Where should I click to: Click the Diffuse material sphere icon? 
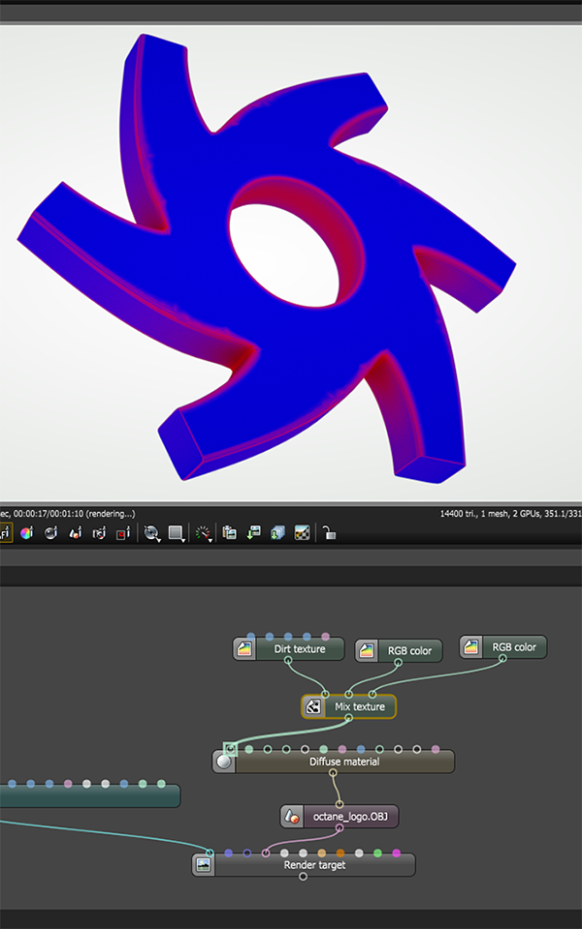click(x=223, y=761)
